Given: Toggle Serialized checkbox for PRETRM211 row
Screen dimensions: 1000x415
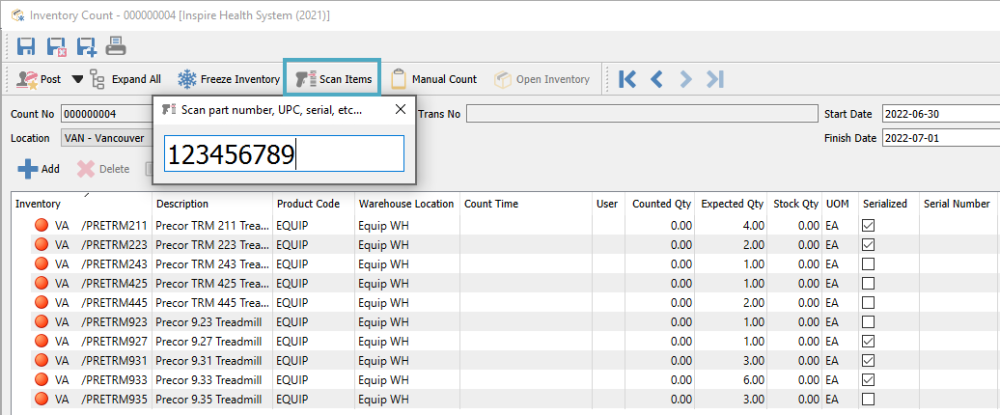Looking at the screenshot, I should pos(869,226).
